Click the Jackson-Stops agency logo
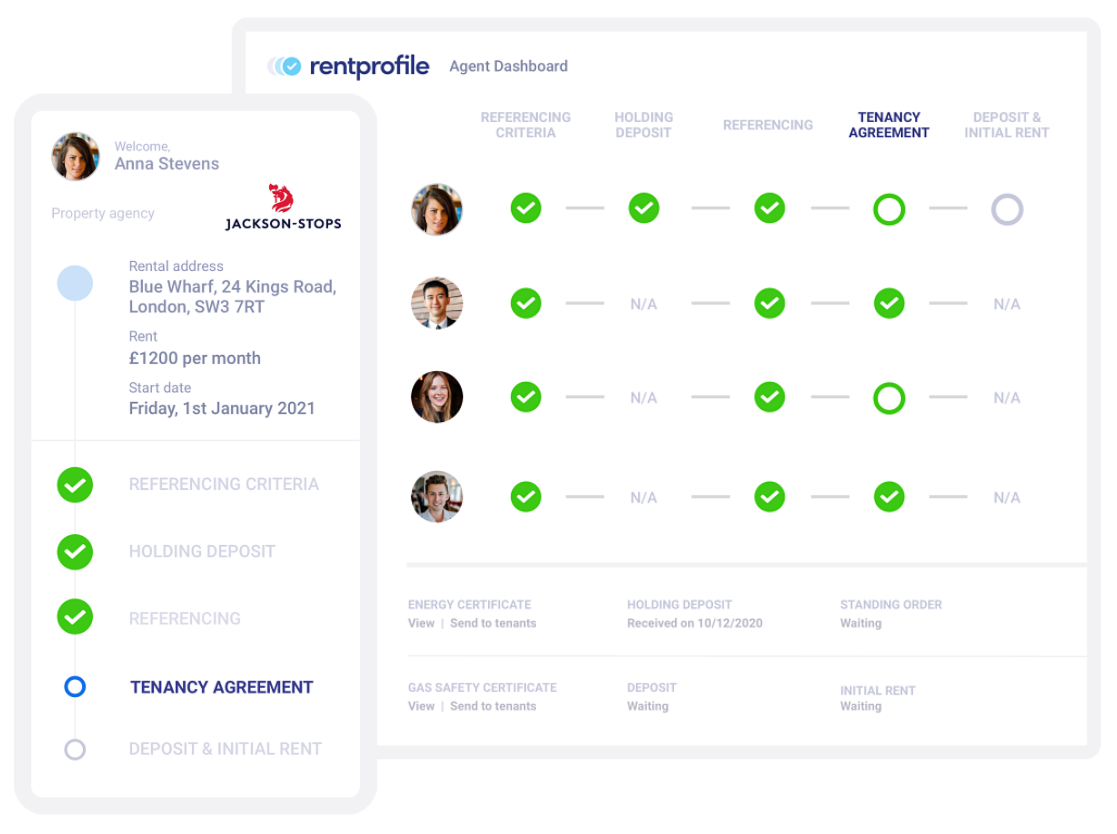This screenshot has height=834, width=1117. click(283, 204)
